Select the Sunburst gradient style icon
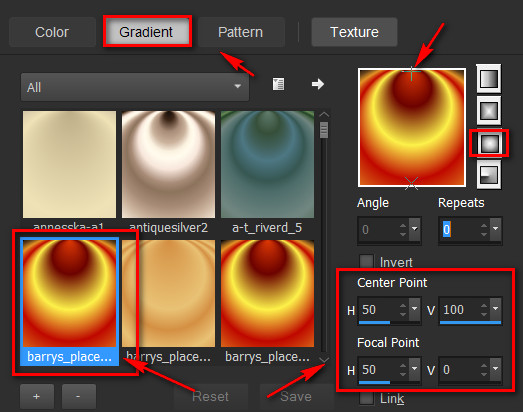This screenshot has height=412, width=523. click(x=489, y=143)
